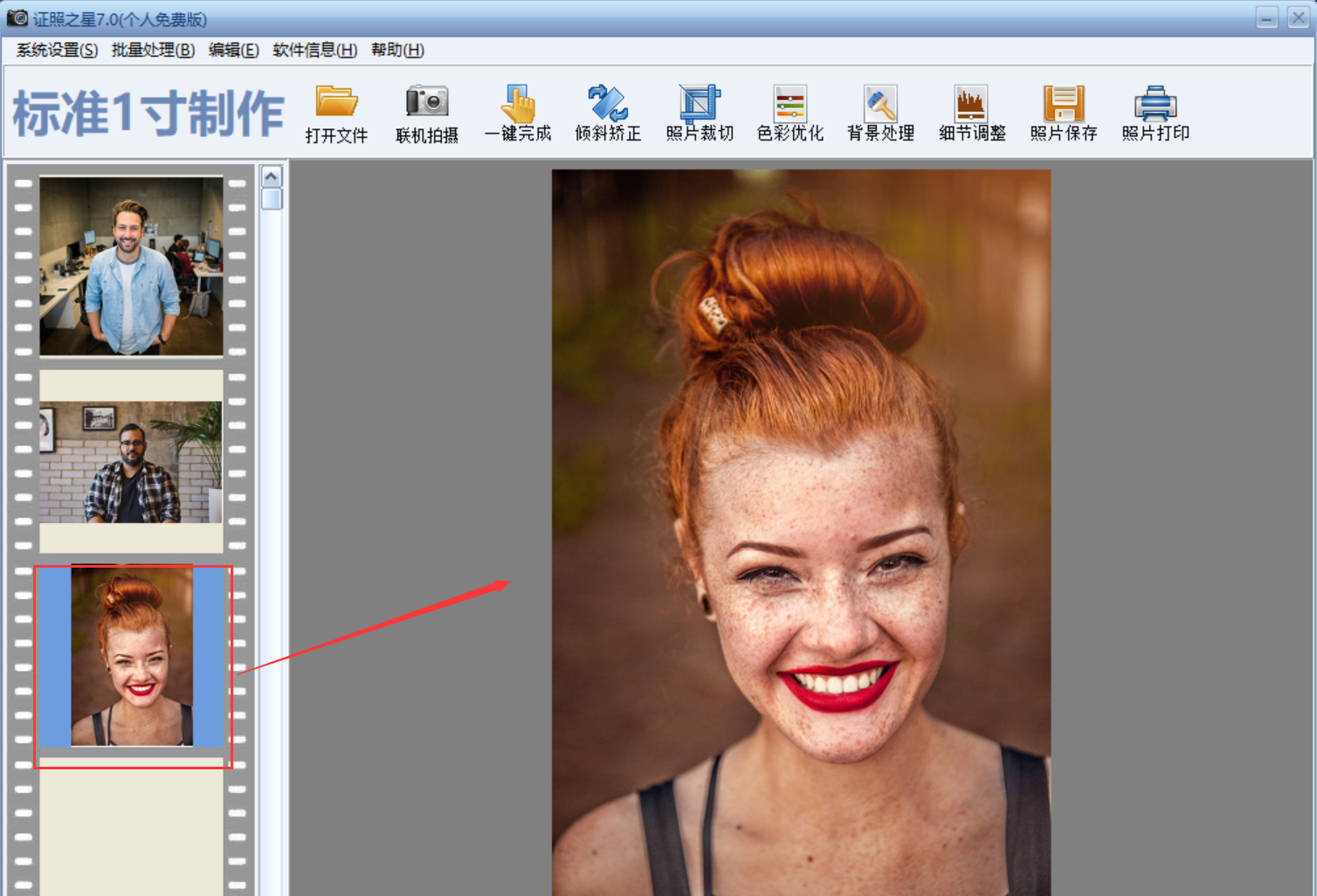Select the red-haired woman thumbnail
Image resolution: width=1317 pixels, height=896 pixels.
[132, 657]
